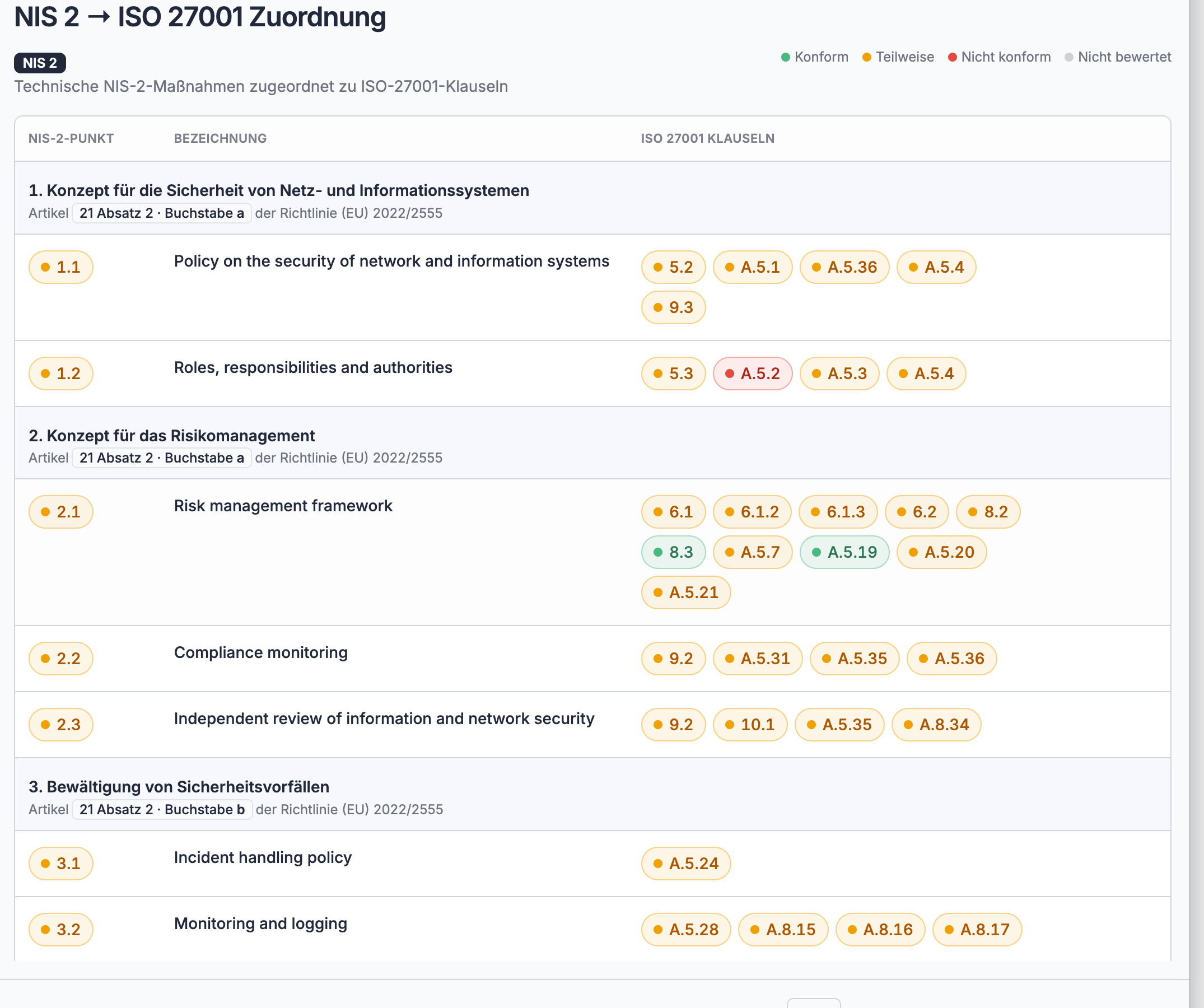Screen dimensions: 1204x1008
Task: Select A.5.36 in Compliance monitoring row
Action: pyautogui.click(x=952, y=659)
